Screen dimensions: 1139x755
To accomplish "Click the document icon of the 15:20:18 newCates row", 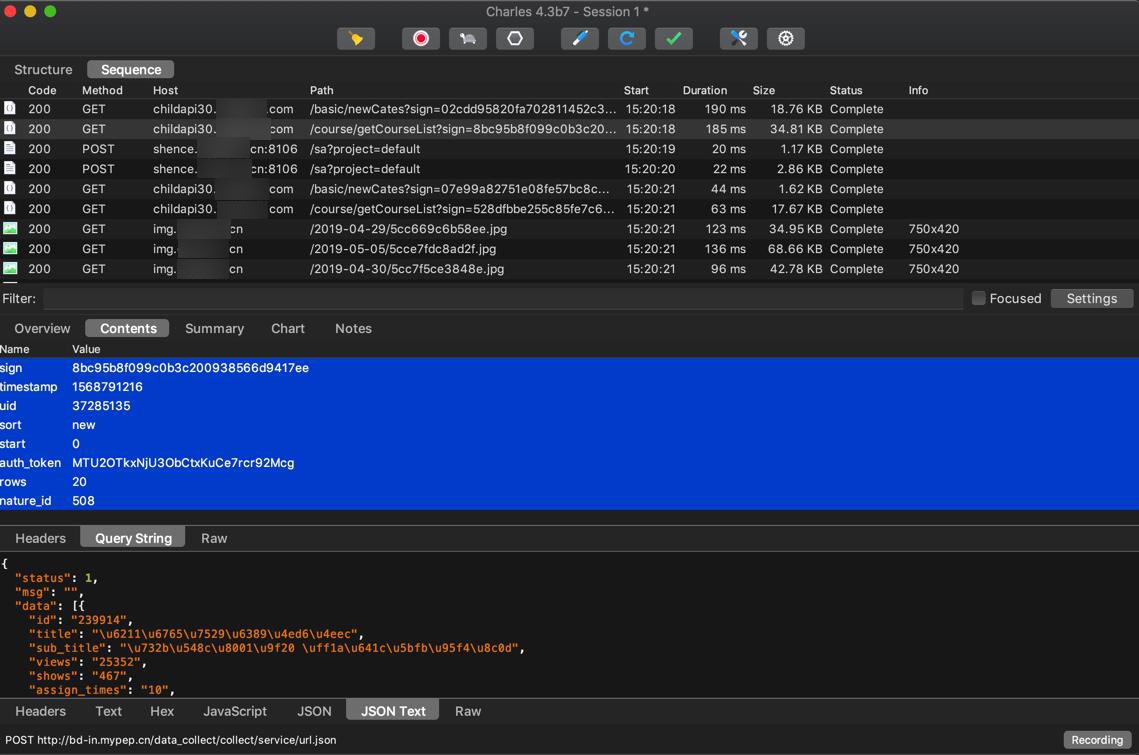I will coord(9,108).
